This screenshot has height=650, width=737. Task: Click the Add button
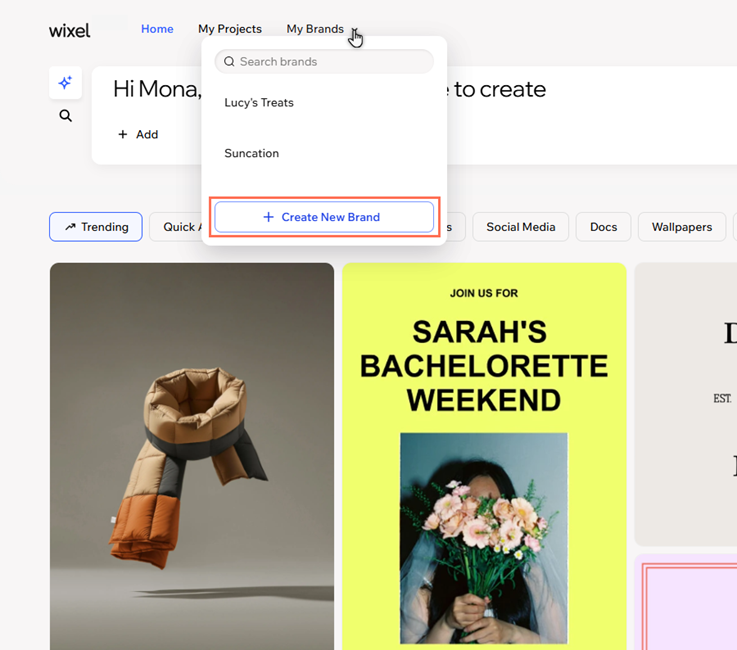pos(138,134)
